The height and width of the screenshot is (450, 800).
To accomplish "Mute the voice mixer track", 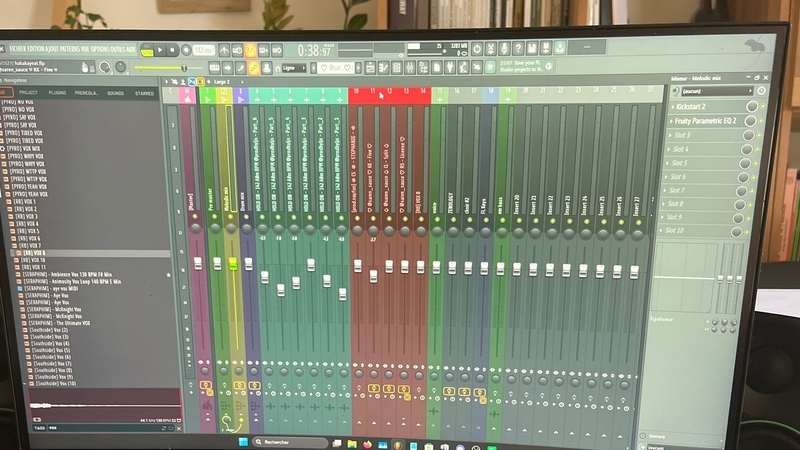I will (437, 220).
